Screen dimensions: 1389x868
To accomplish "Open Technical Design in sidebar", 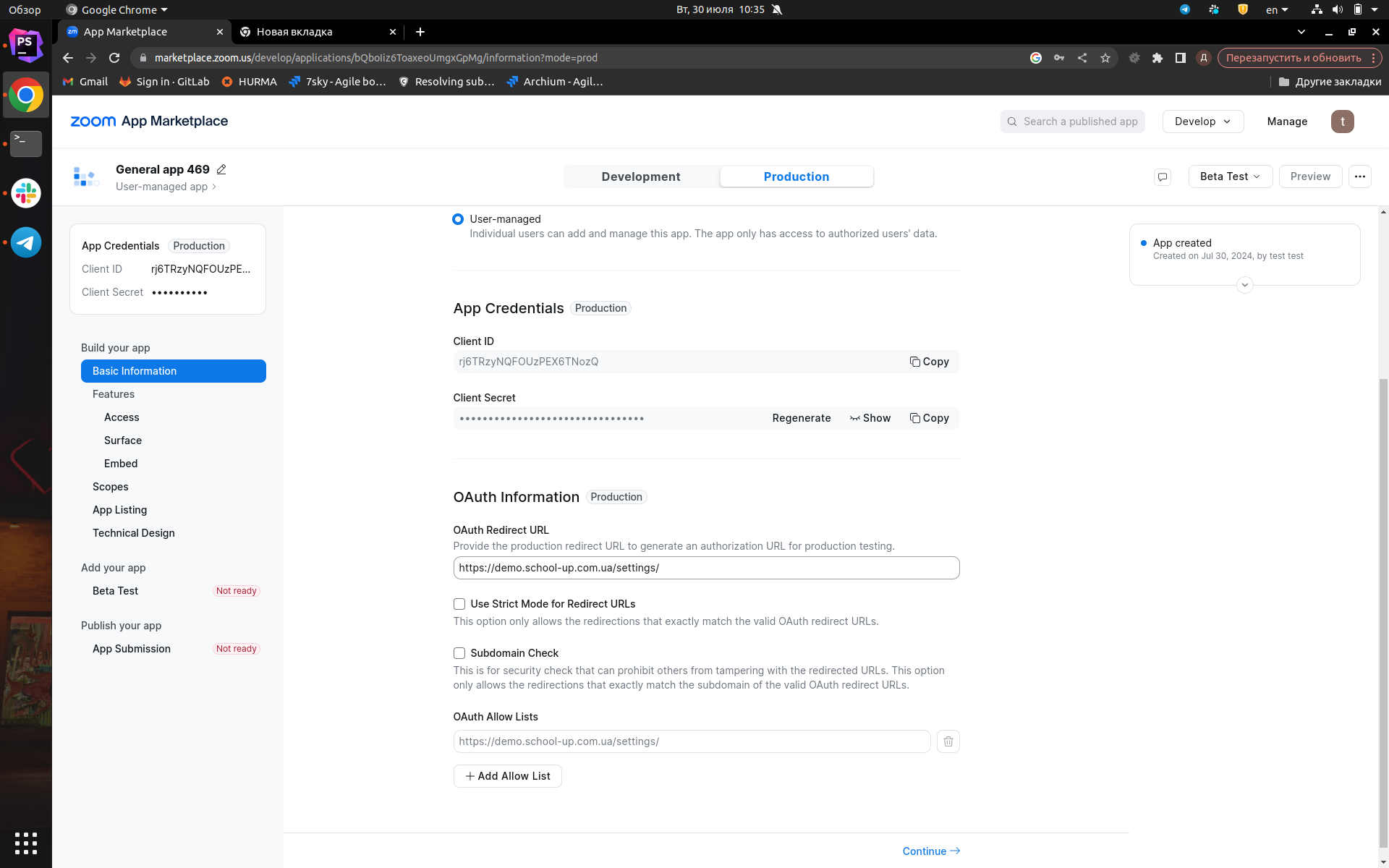I will coord(134,533).
